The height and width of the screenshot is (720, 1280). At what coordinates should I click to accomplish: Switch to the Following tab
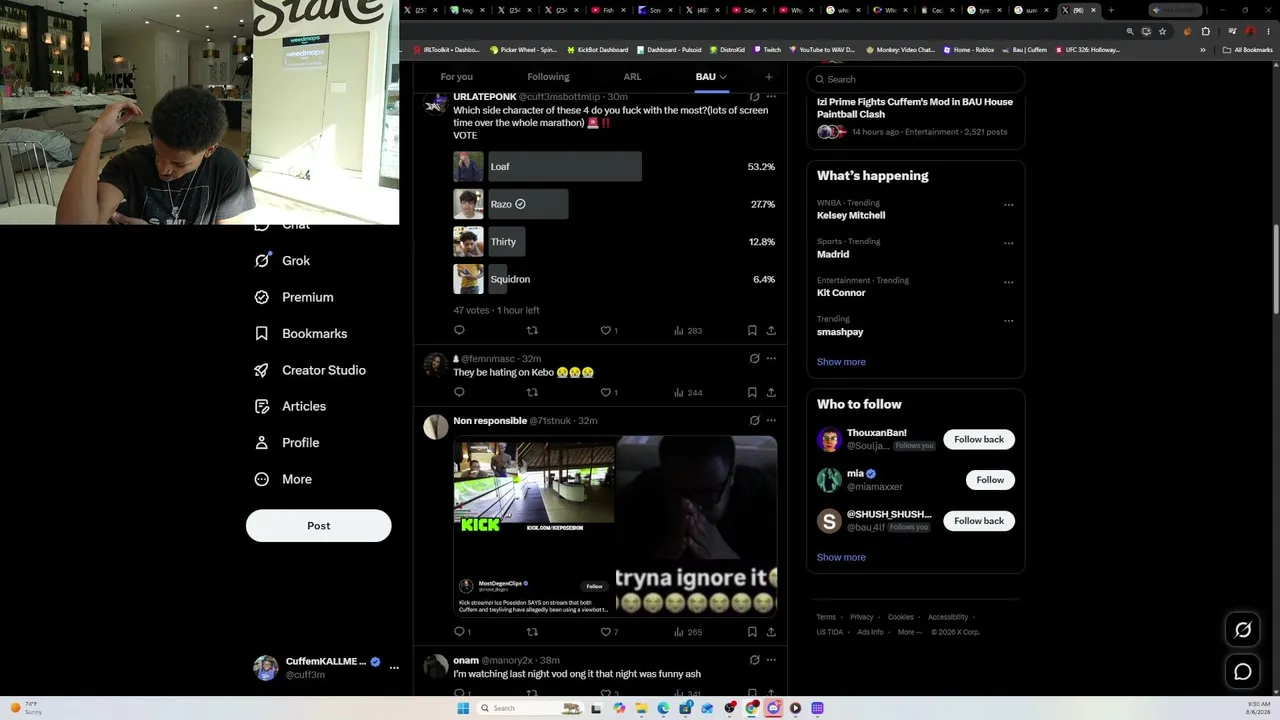pos(548,77)
